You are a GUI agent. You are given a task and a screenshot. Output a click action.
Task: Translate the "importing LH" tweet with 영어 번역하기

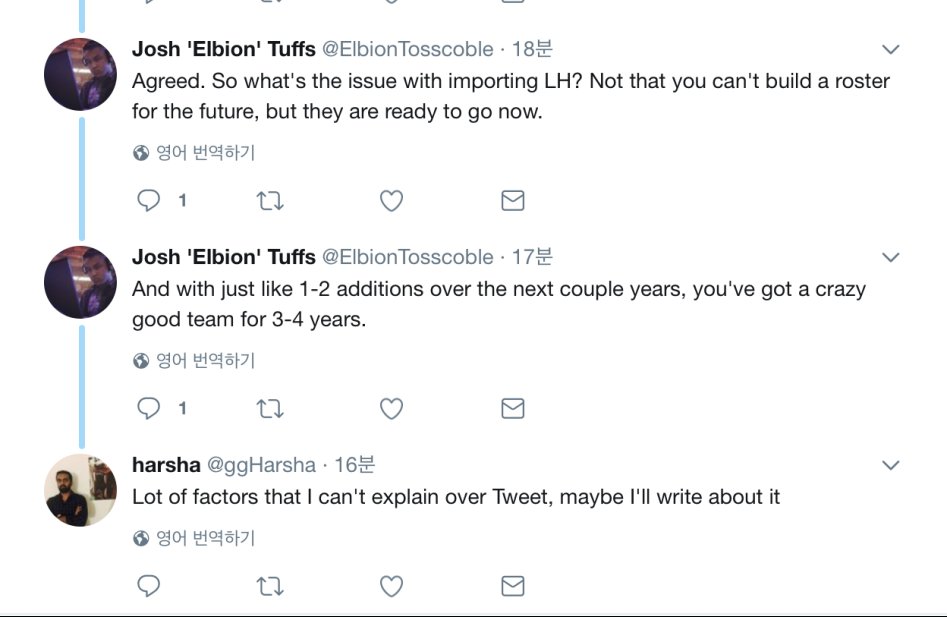pos(205,153)
